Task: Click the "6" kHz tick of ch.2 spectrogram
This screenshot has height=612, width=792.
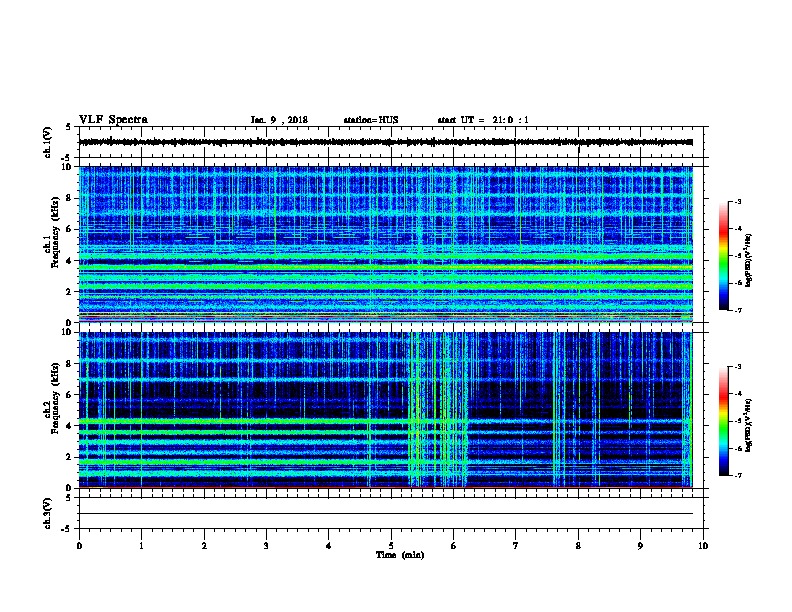Action: click(69, 394)
